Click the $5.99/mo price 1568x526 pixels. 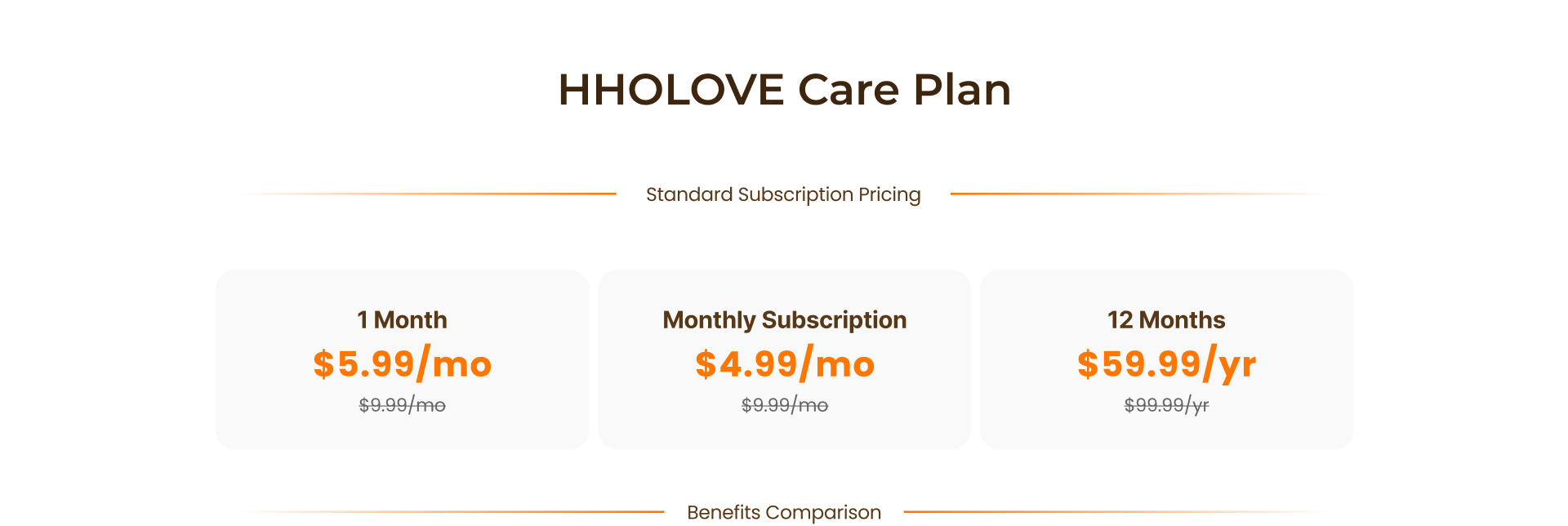coord(402,363)
